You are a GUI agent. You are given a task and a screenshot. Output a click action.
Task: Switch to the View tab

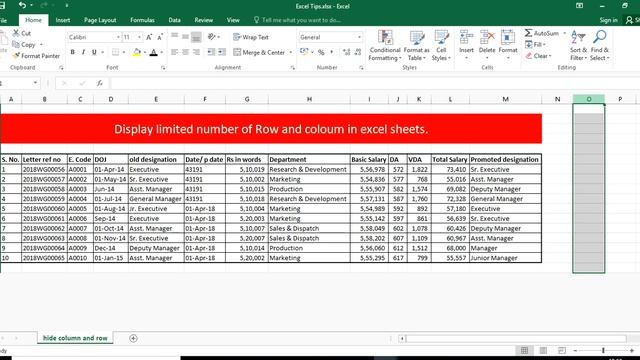coord(233,20)
